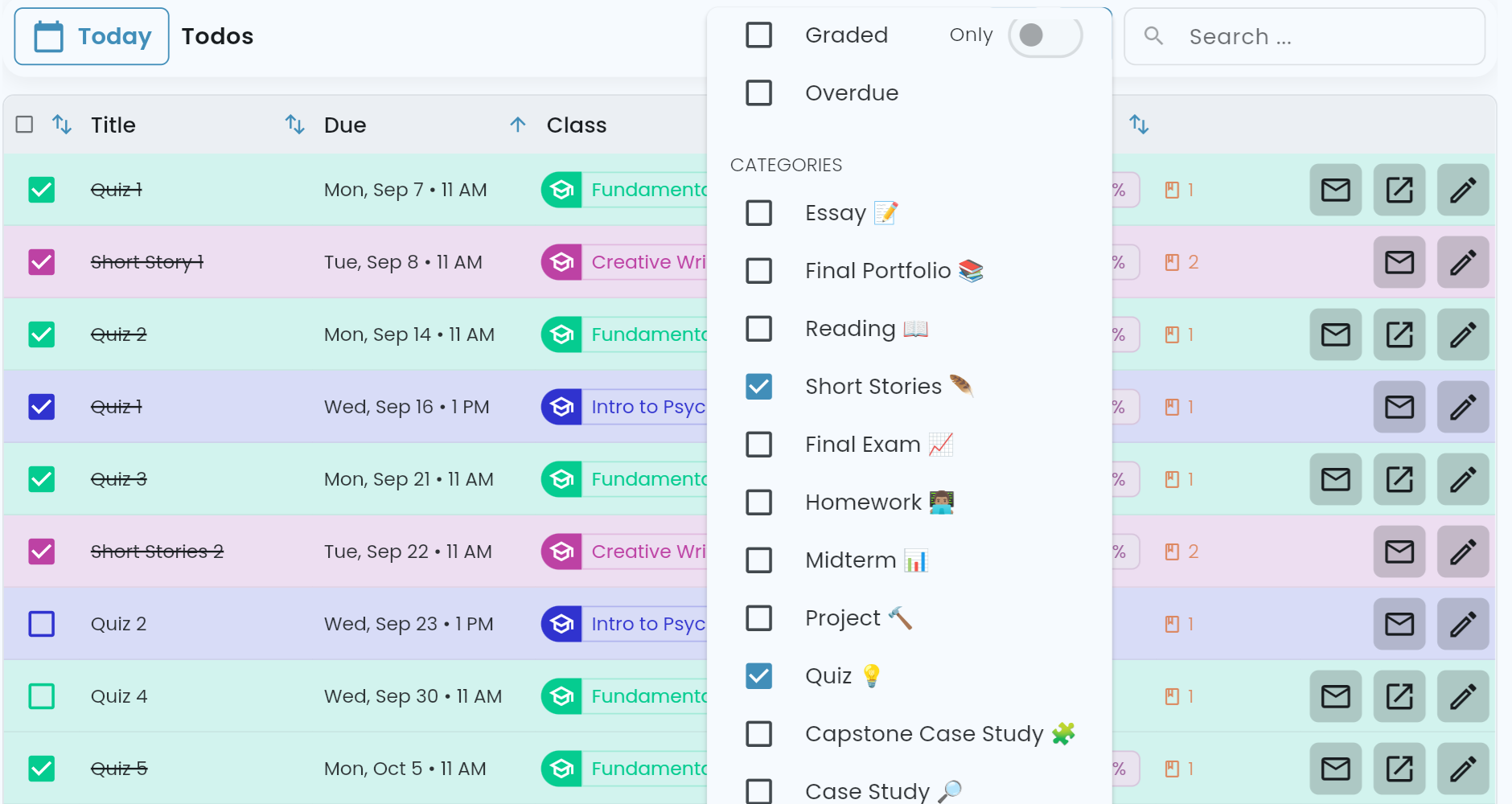Toggle ascending sort arrow next to Class

click(x=518, y=125)
